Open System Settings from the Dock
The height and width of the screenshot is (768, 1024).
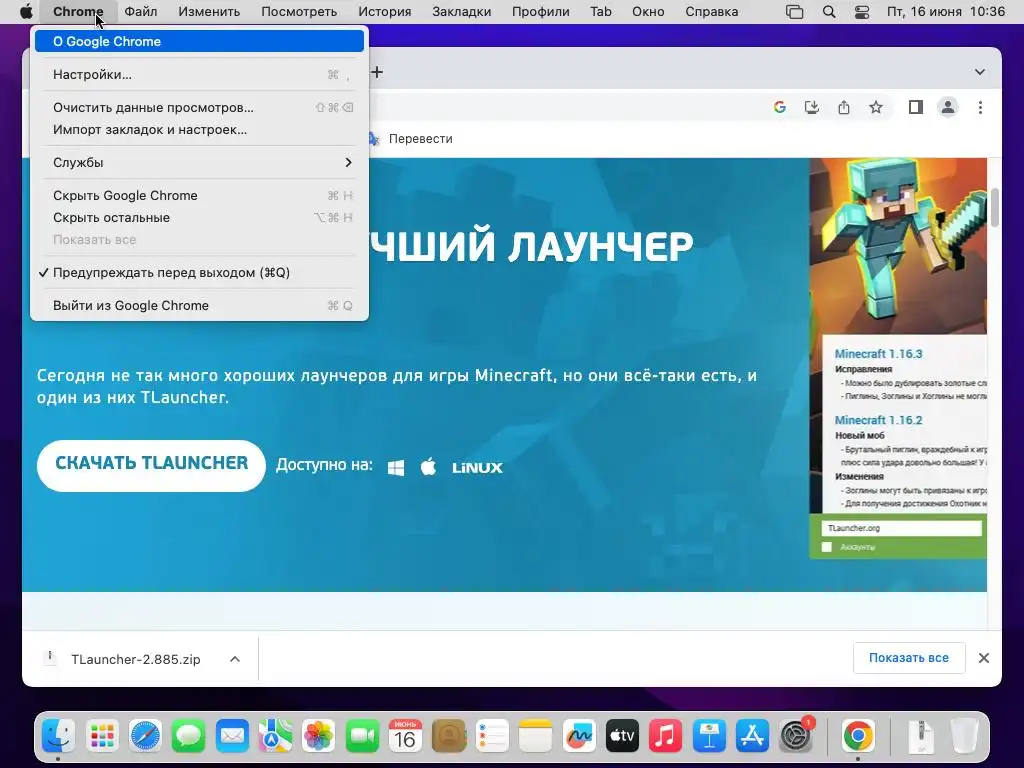point(795,736)
